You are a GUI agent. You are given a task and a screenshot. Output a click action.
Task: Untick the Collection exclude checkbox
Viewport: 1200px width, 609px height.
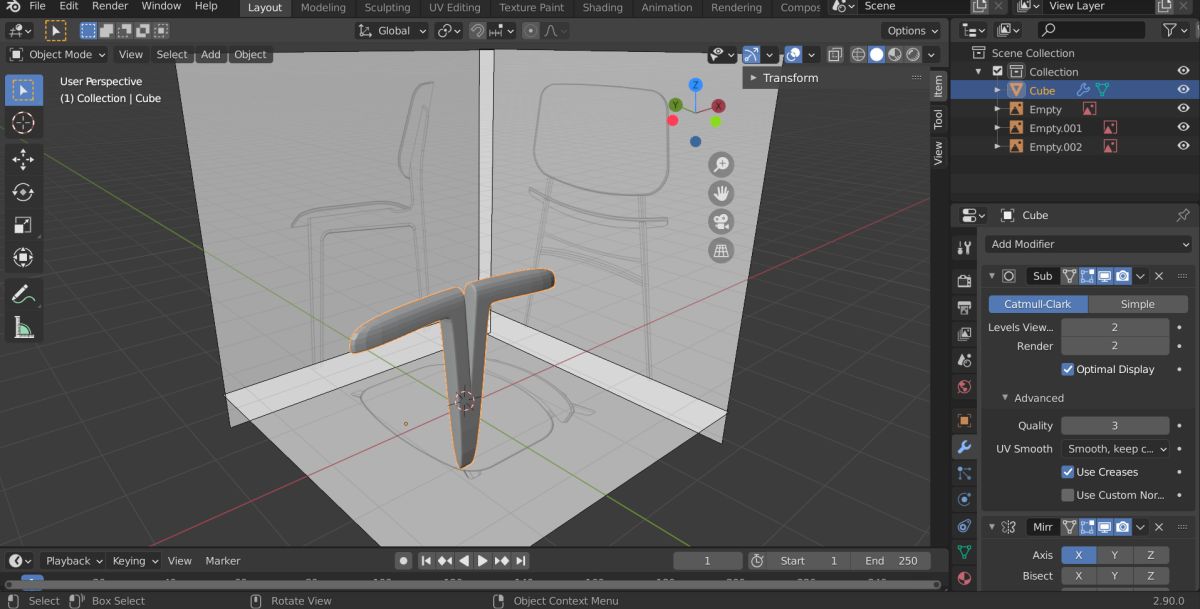(x=997, y=72)
